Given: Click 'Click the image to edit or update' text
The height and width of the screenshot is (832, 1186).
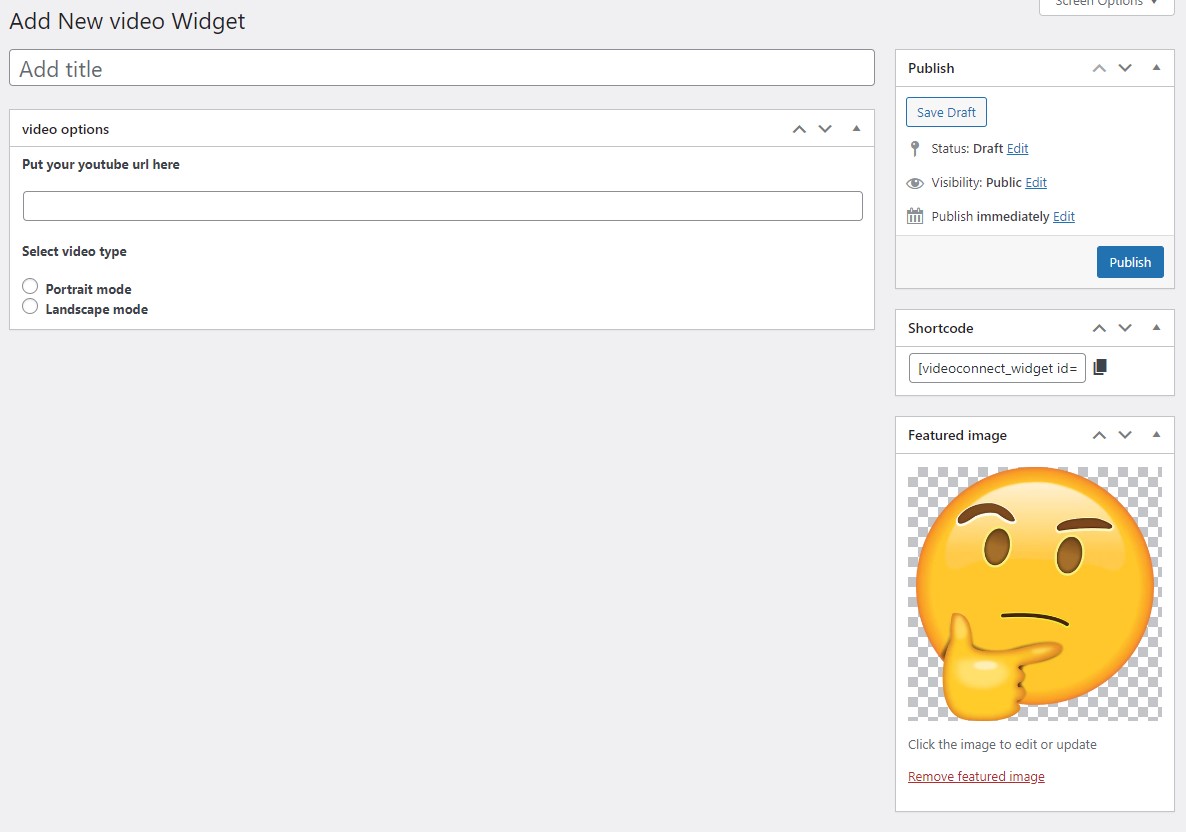Looking at the screenshot, I should point(1002,744).
